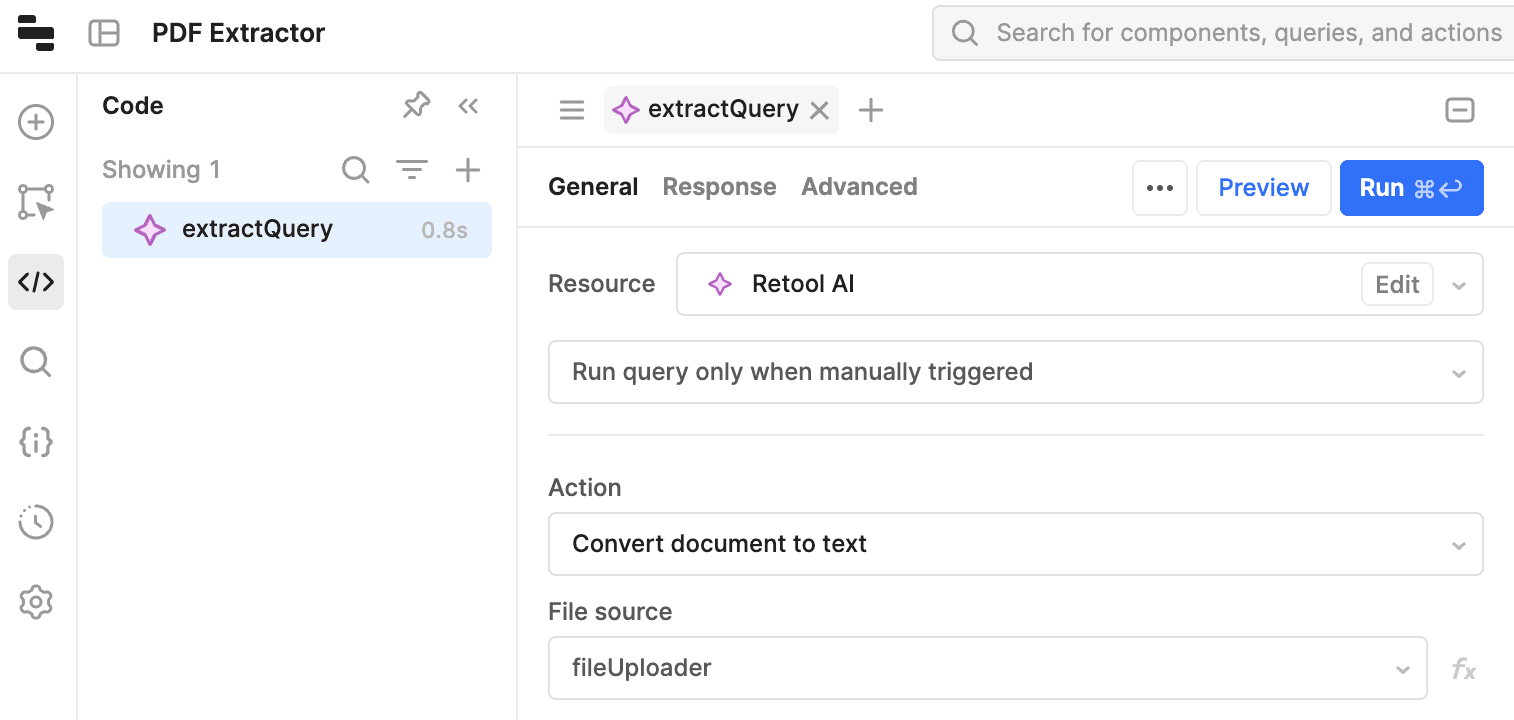
Task: Switch to the Response tab
Action: coord(719,187)
